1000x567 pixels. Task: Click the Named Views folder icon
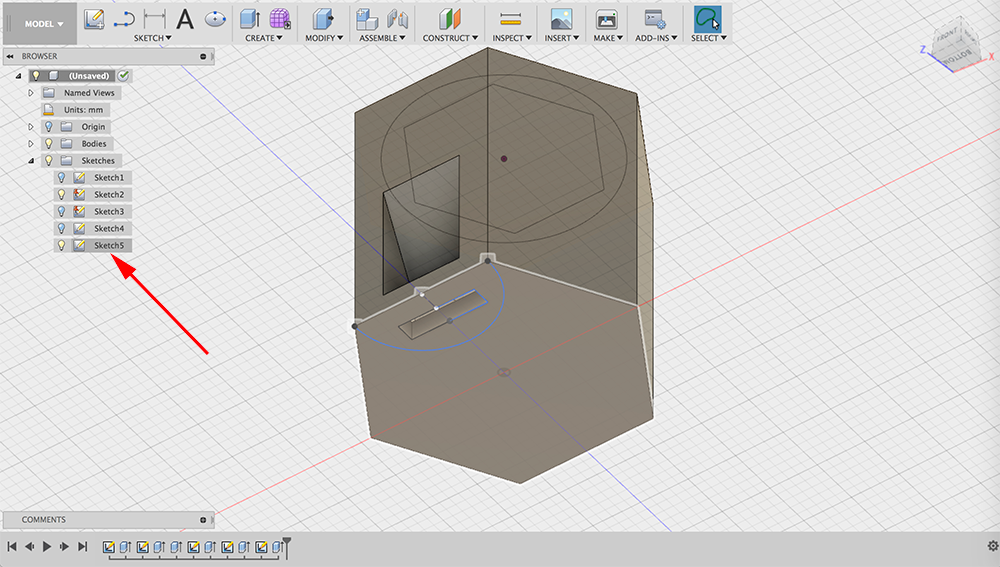[48, 92]
